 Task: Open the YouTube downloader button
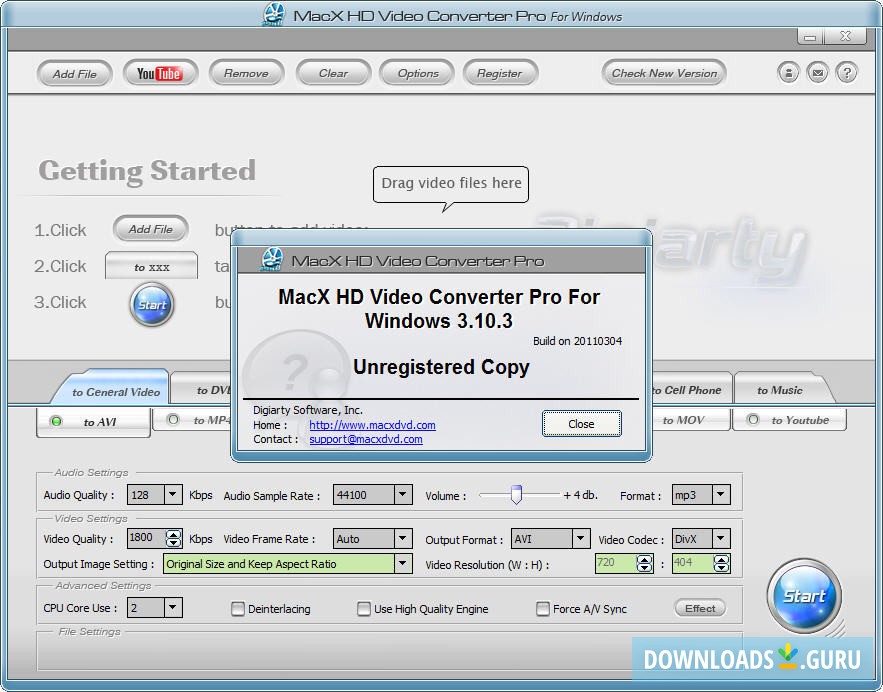(x=160, y=73)
